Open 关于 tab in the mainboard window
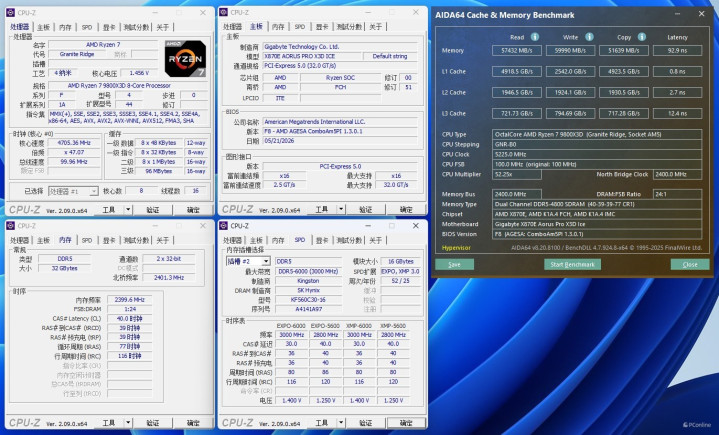Viewport: 719px width, 435px height. [376, 27]
